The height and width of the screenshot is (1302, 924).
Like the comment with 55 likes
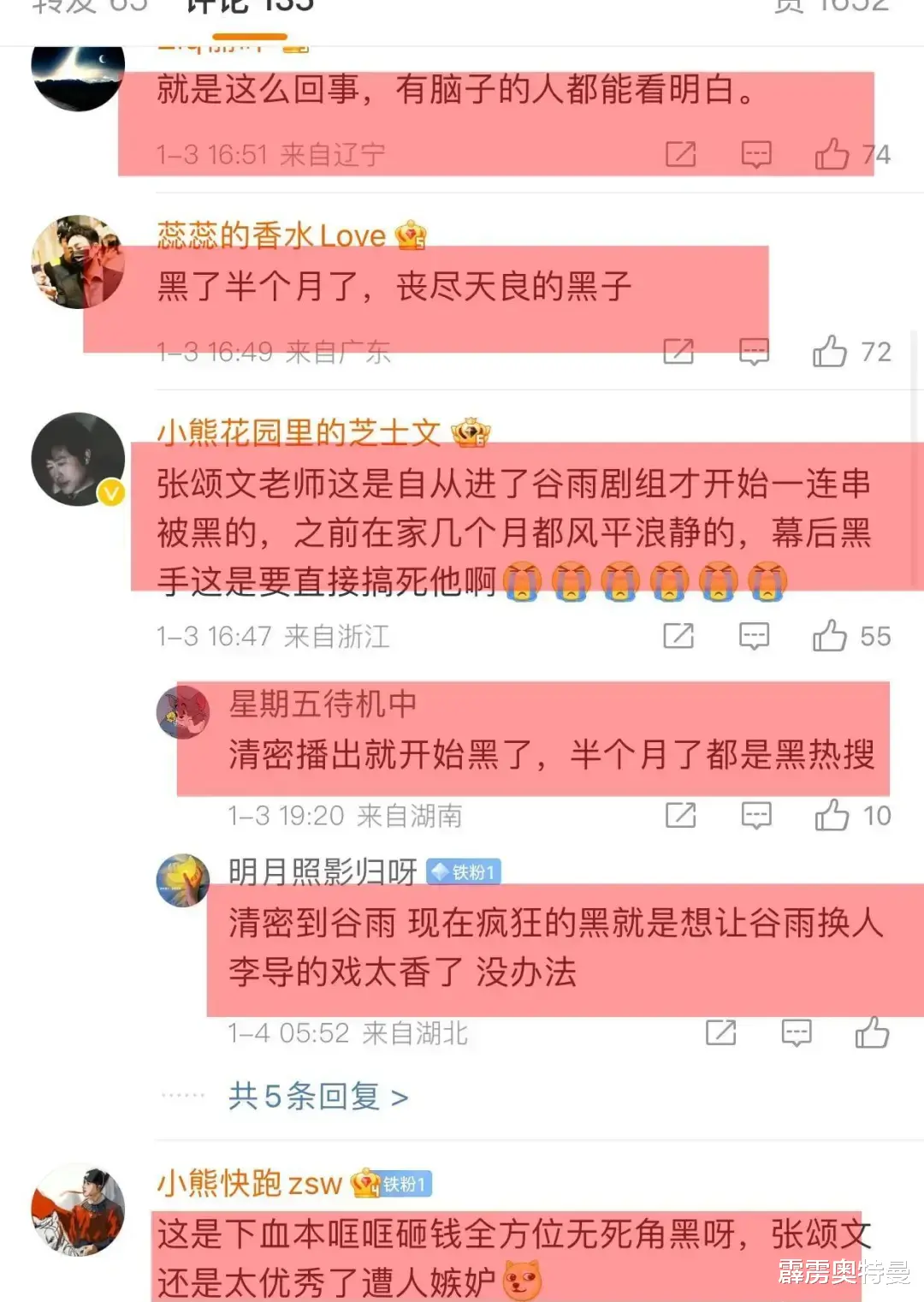pos(829,636)
